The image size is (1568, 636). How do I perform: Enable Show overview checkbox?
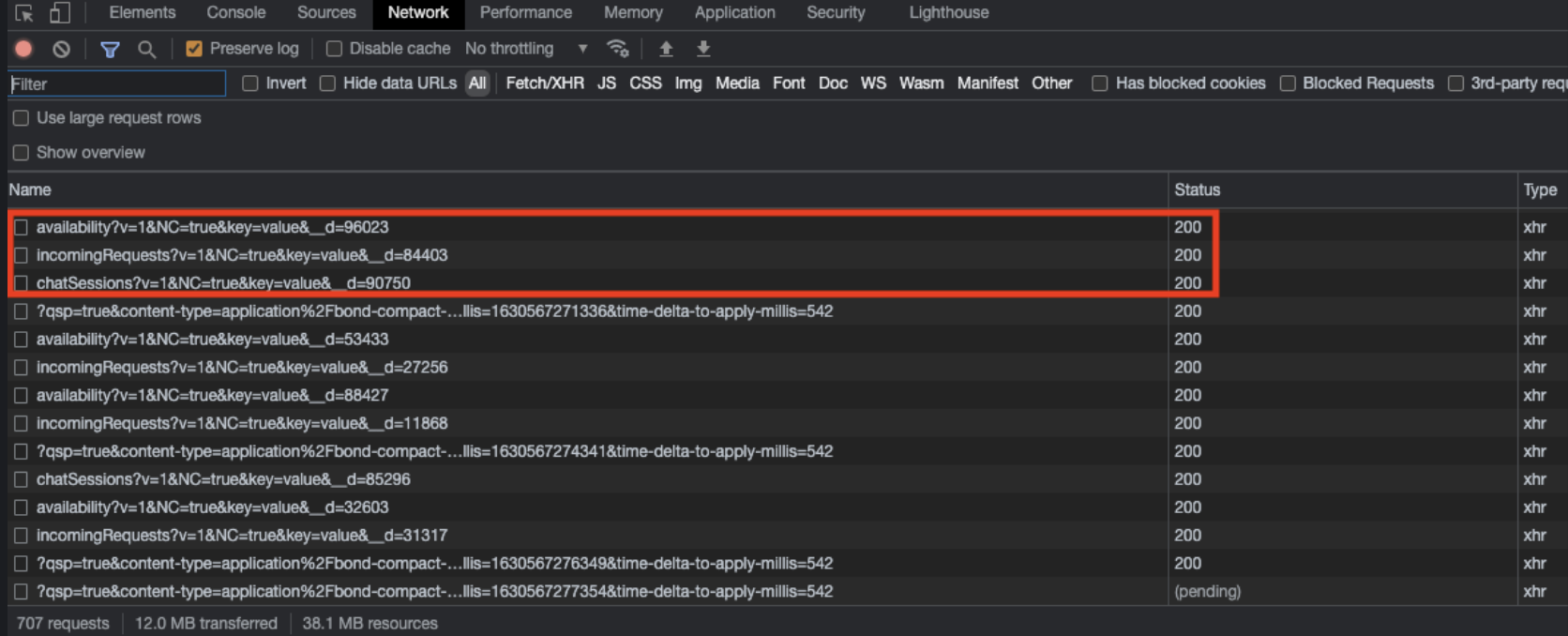pos(21,153)
